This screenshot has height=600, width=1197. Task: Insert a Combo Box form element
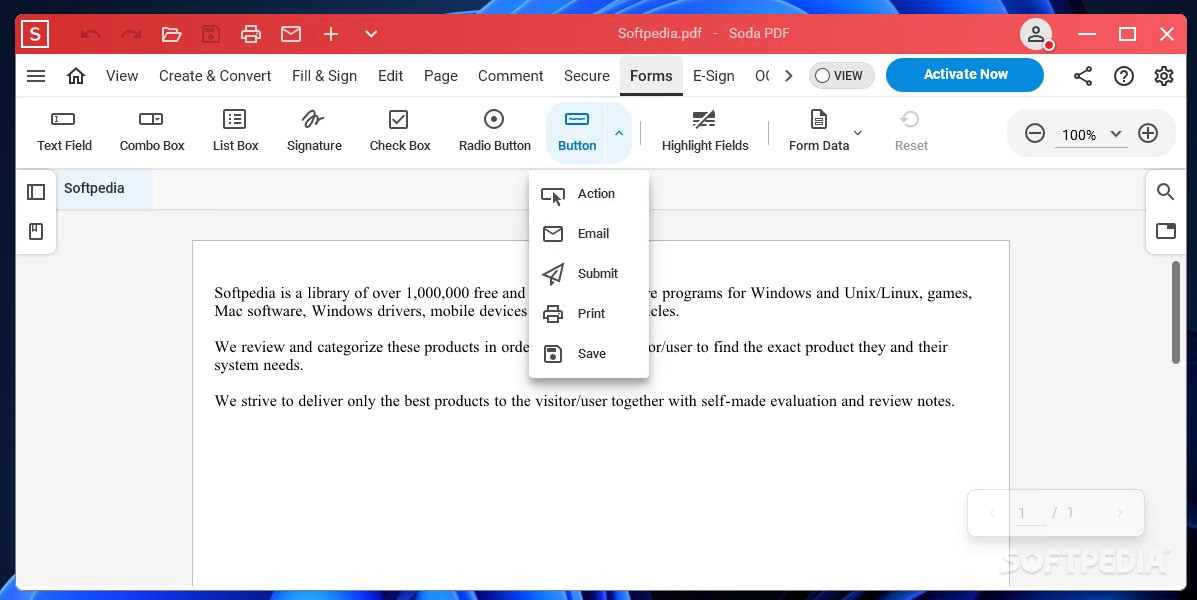click(x=152, y=132)
